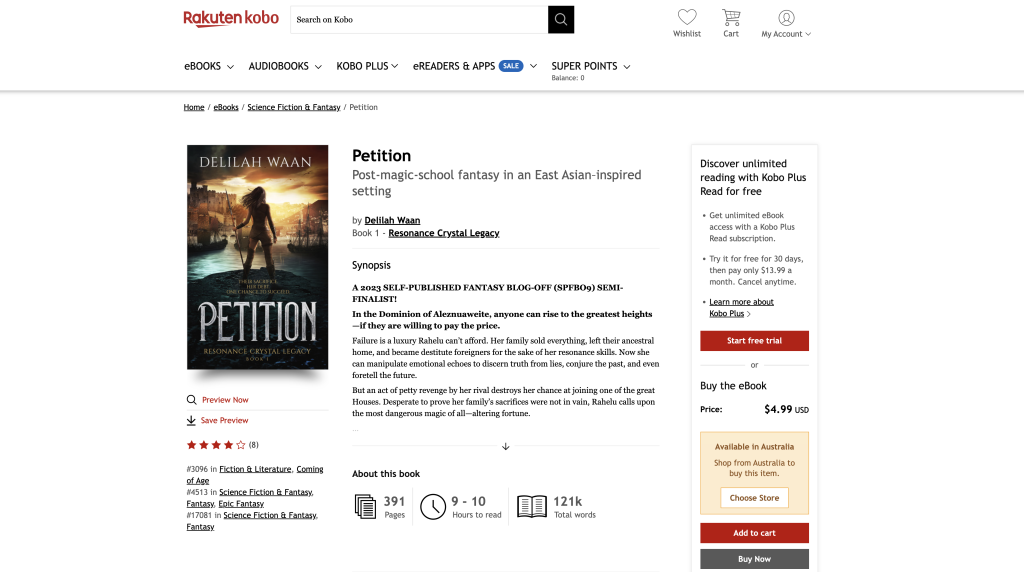Open the Wishlist heart icon

click(x=686, y=17)
